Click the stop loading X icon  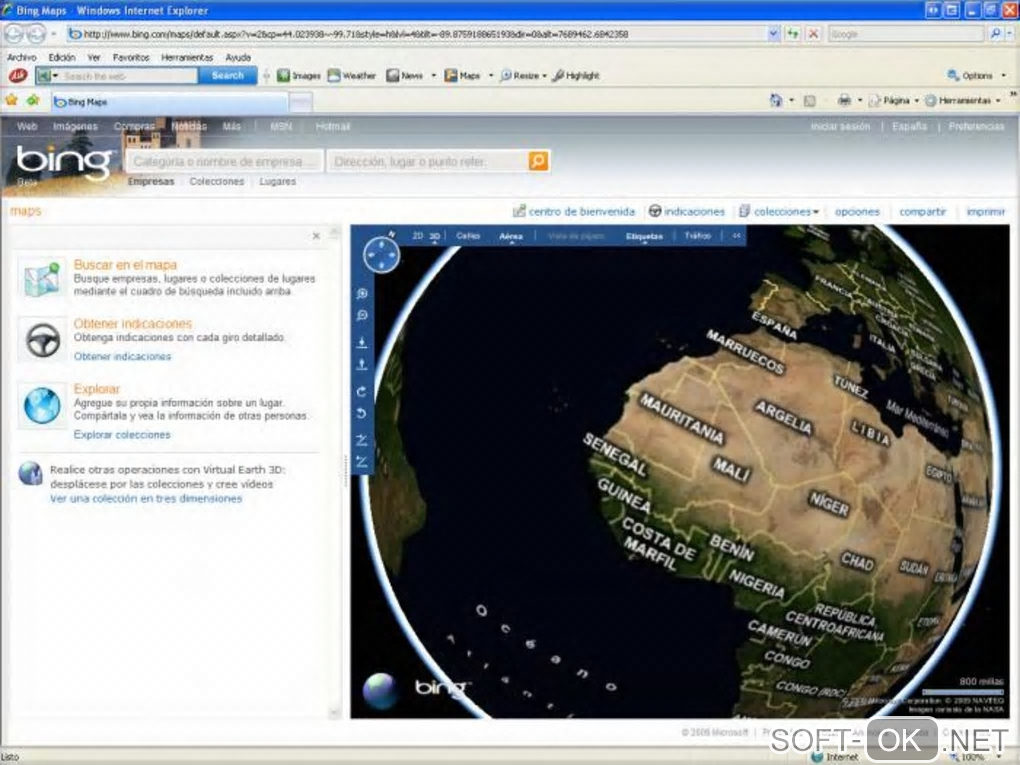point(813,34)
